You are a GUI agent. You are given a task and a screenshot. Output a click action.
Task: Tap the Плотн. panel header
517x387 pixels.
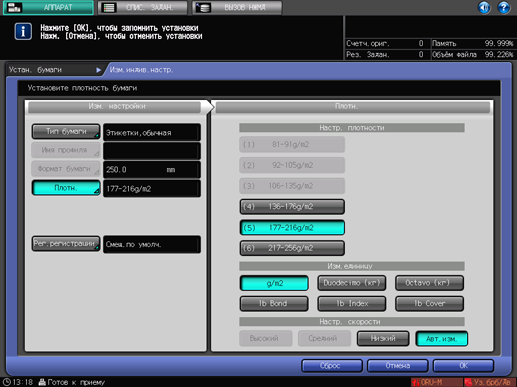click(x=353, y=107)
